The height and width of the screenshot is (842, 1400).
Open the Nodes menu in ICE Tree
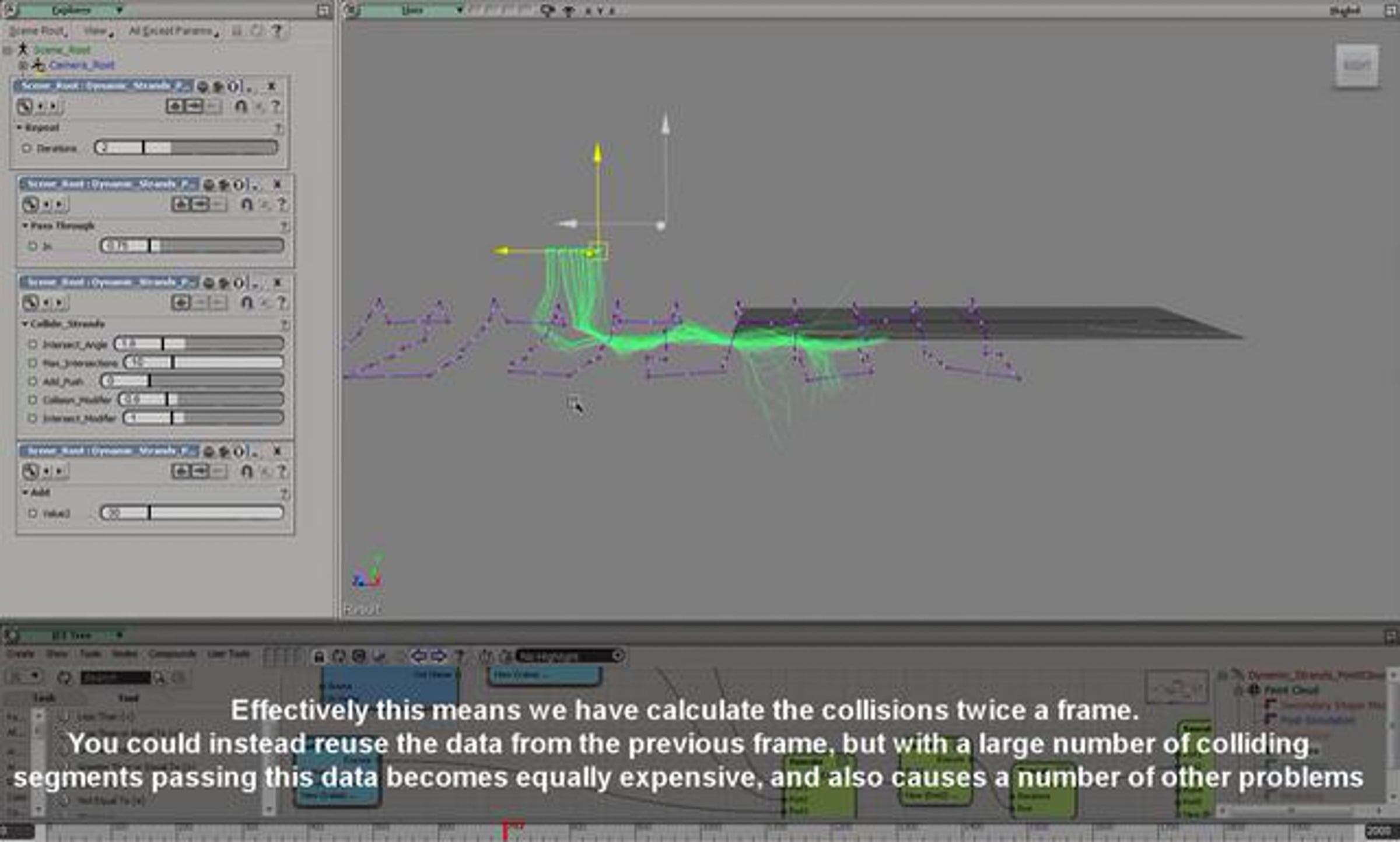(124, 654)
